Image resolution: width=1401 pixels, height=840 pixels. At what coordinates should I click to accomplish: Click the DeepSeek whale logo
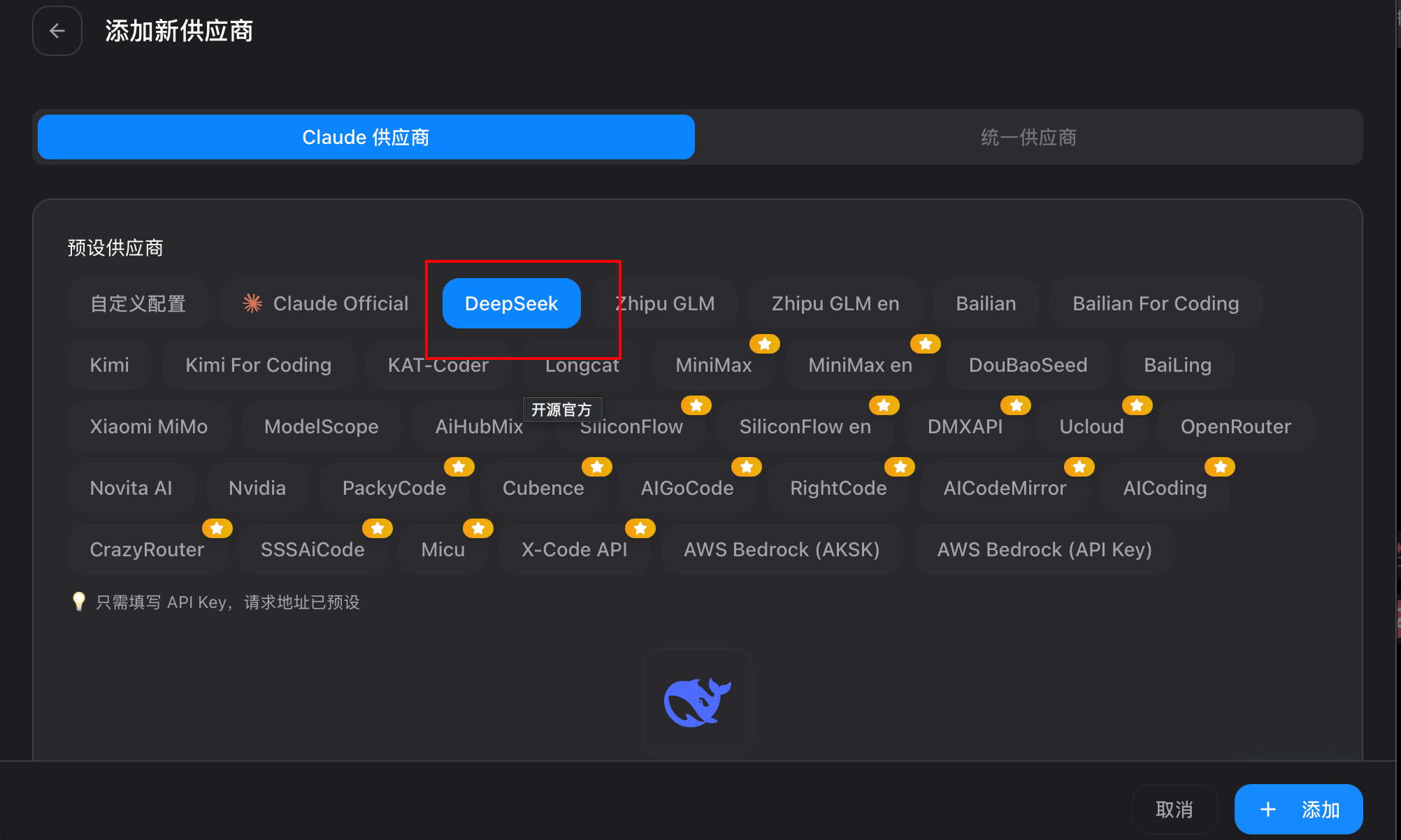(697, 702)
